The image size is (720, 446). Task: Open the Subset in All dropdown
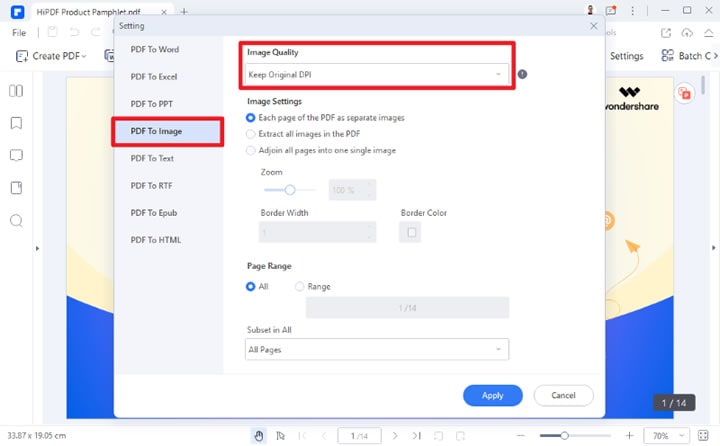(x=377, y=350)
